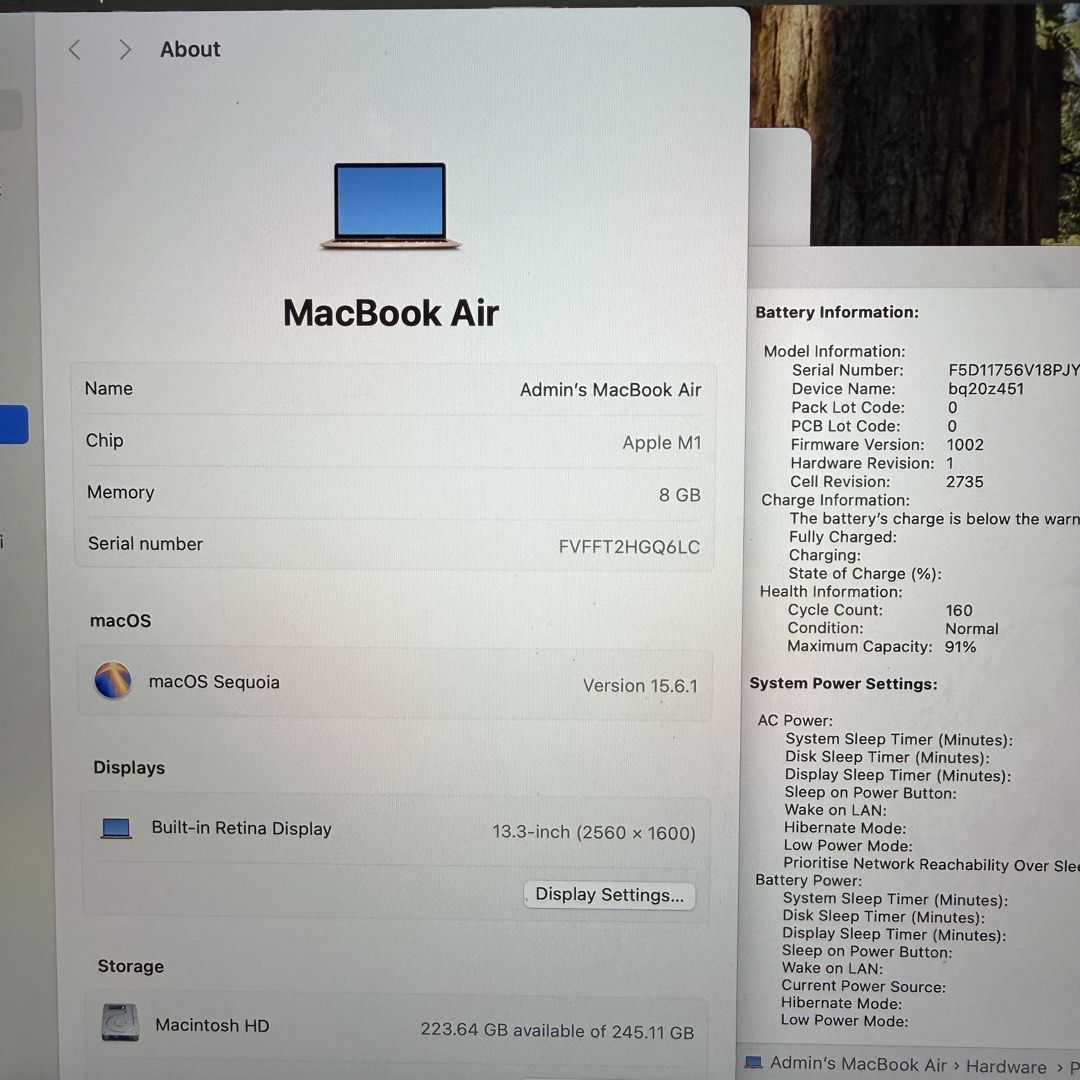The image size is (1080, 1080).
Task: Select the Device Name value bq20z451
Action: click(986, 388)
